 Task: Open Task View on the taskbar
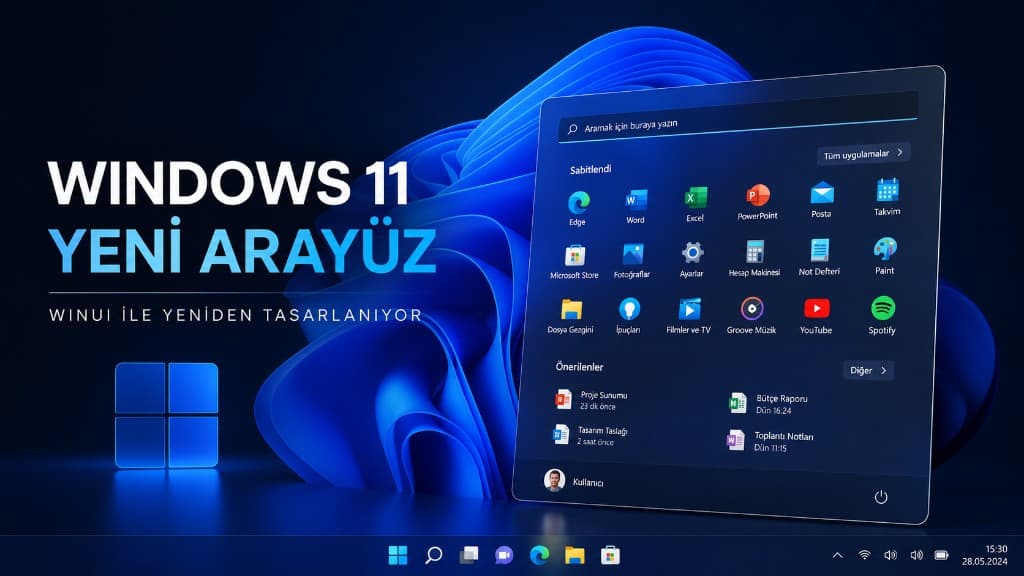coord(469,555)
